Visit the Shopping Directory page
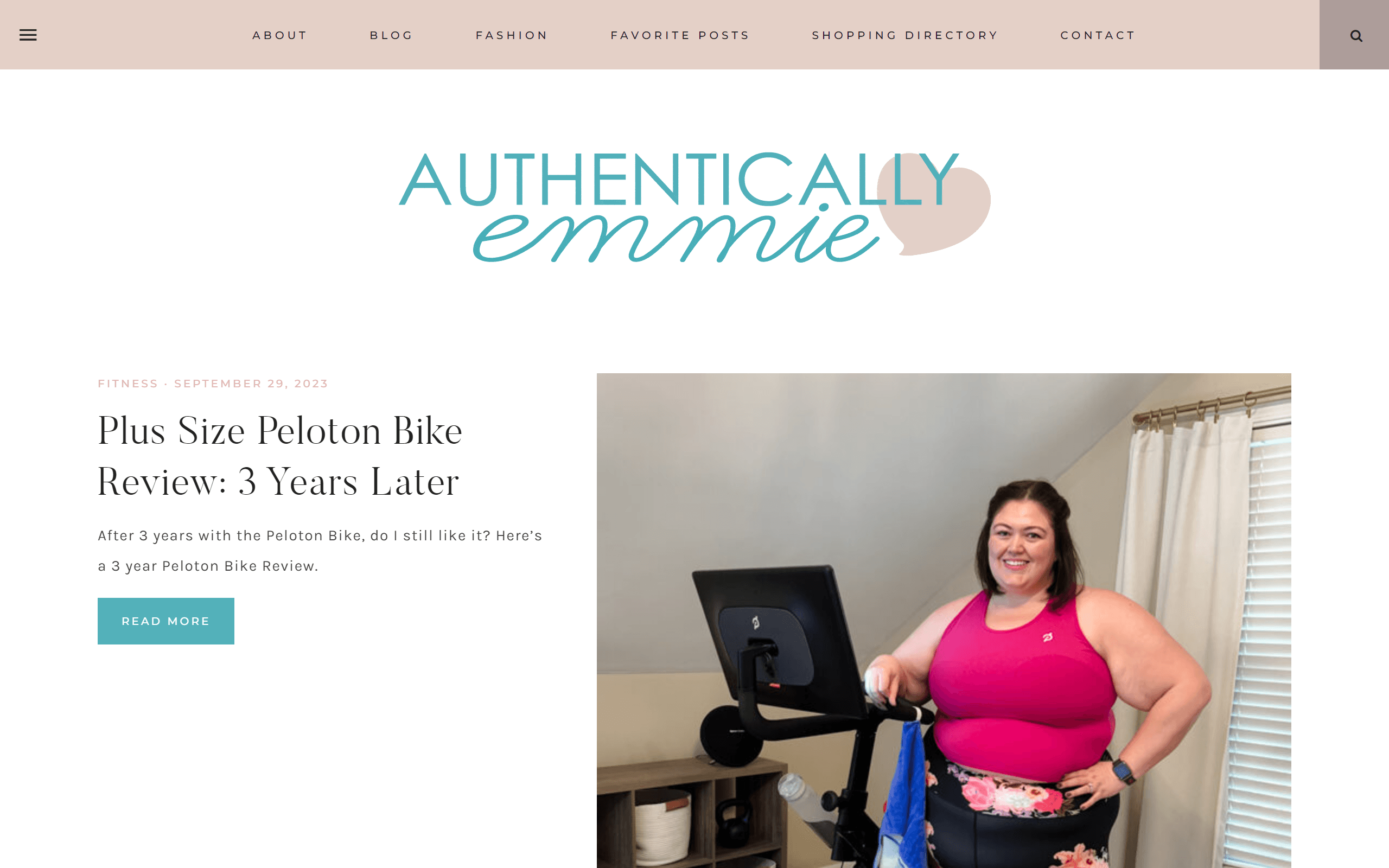The height and width of the screenshot is (868, 1389). tap(905, 35)
